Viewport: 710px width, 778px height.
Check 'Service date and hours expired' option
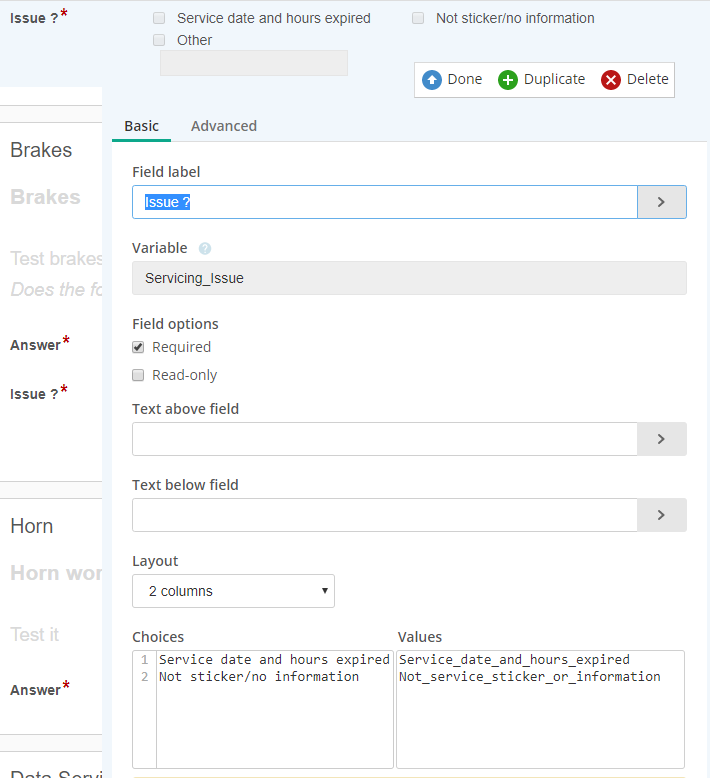point(159,18)
